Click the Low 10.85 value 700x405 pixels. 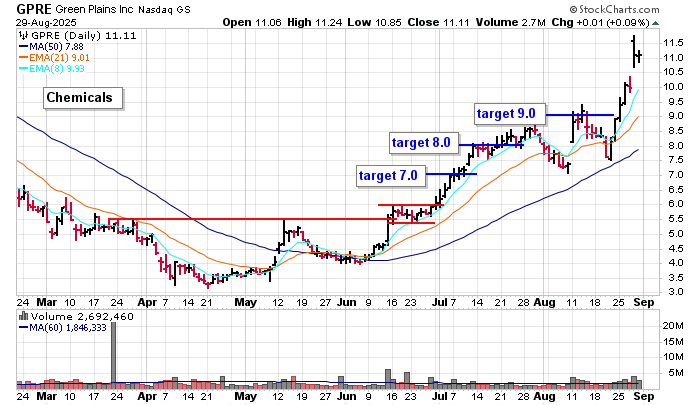point(375,22)
